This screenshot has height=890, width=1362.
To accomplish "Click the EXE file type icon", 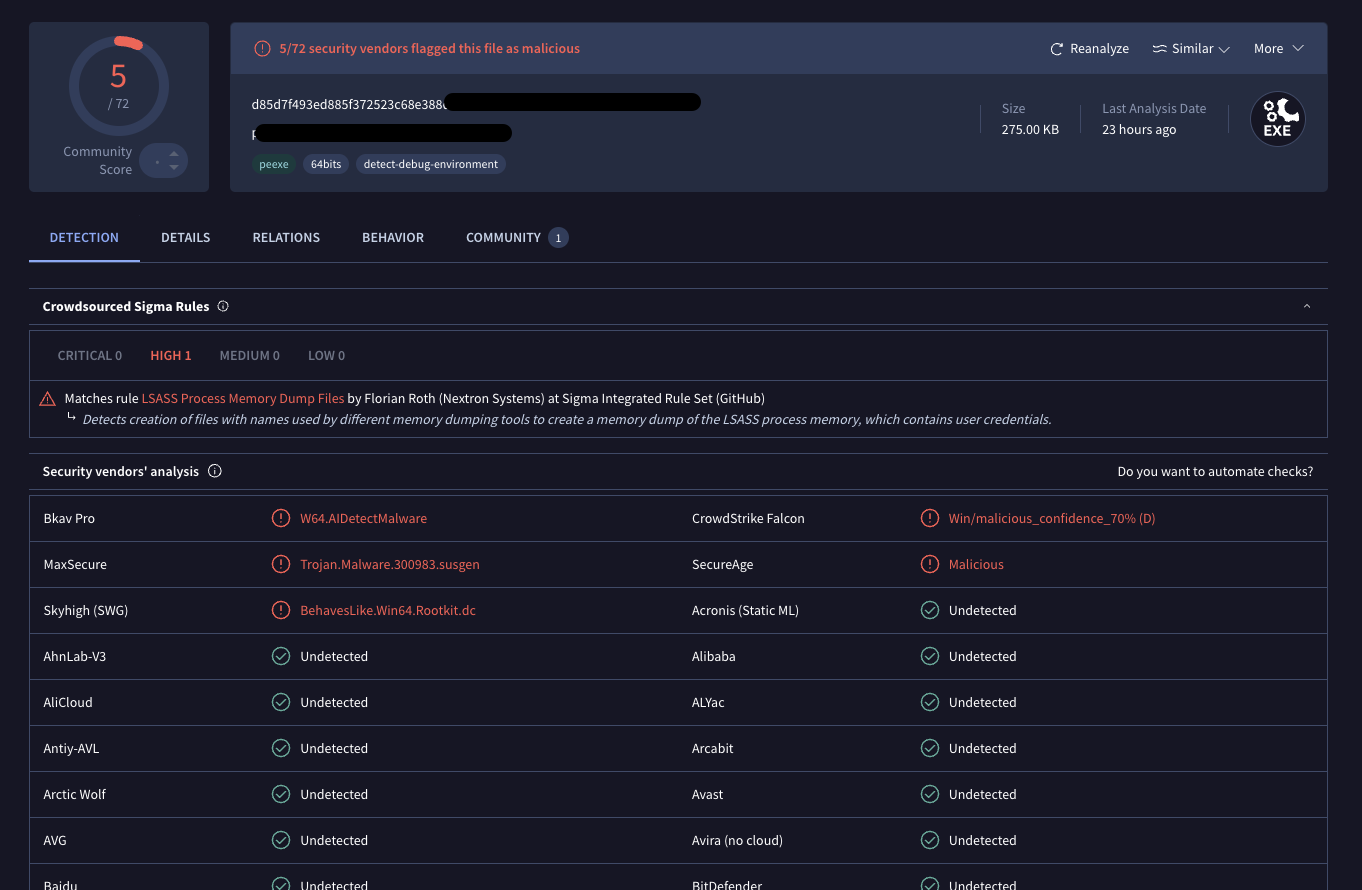I will [1277, 120].
